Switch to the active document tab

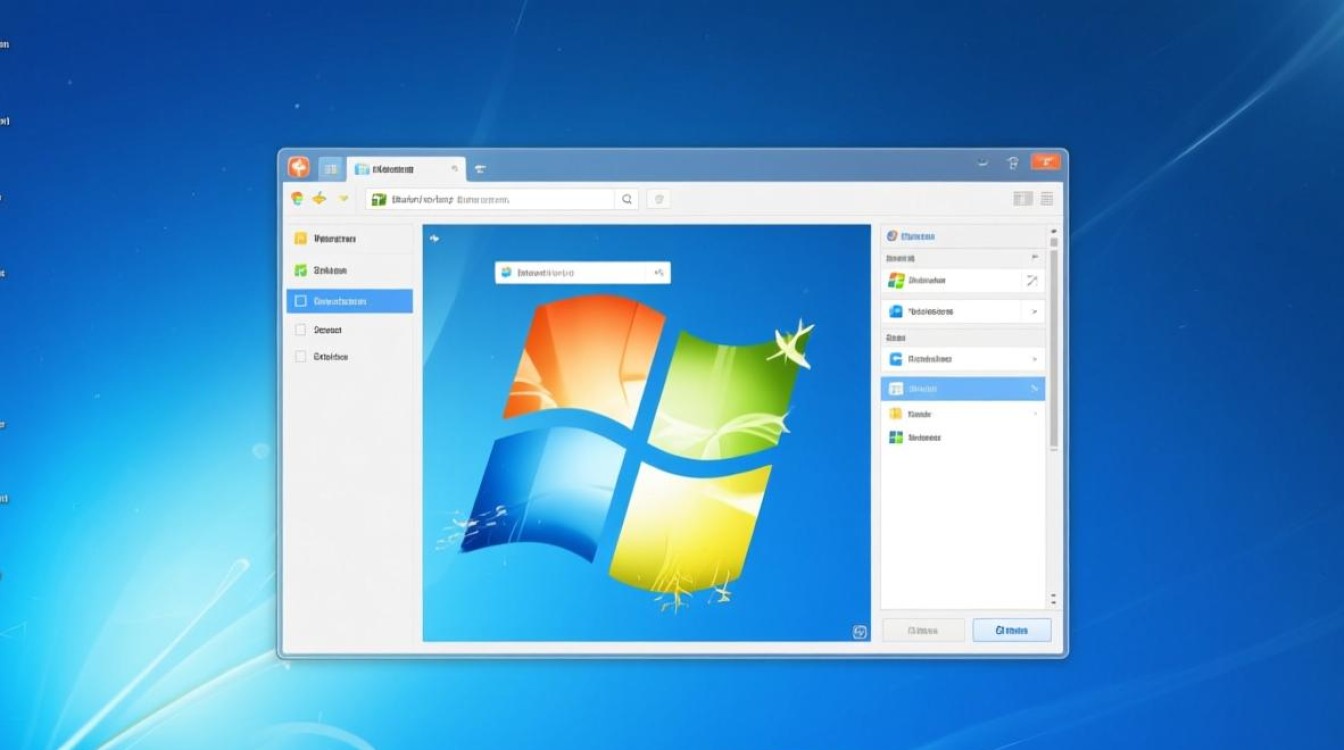pyautogui.click(x=400, y=168)
